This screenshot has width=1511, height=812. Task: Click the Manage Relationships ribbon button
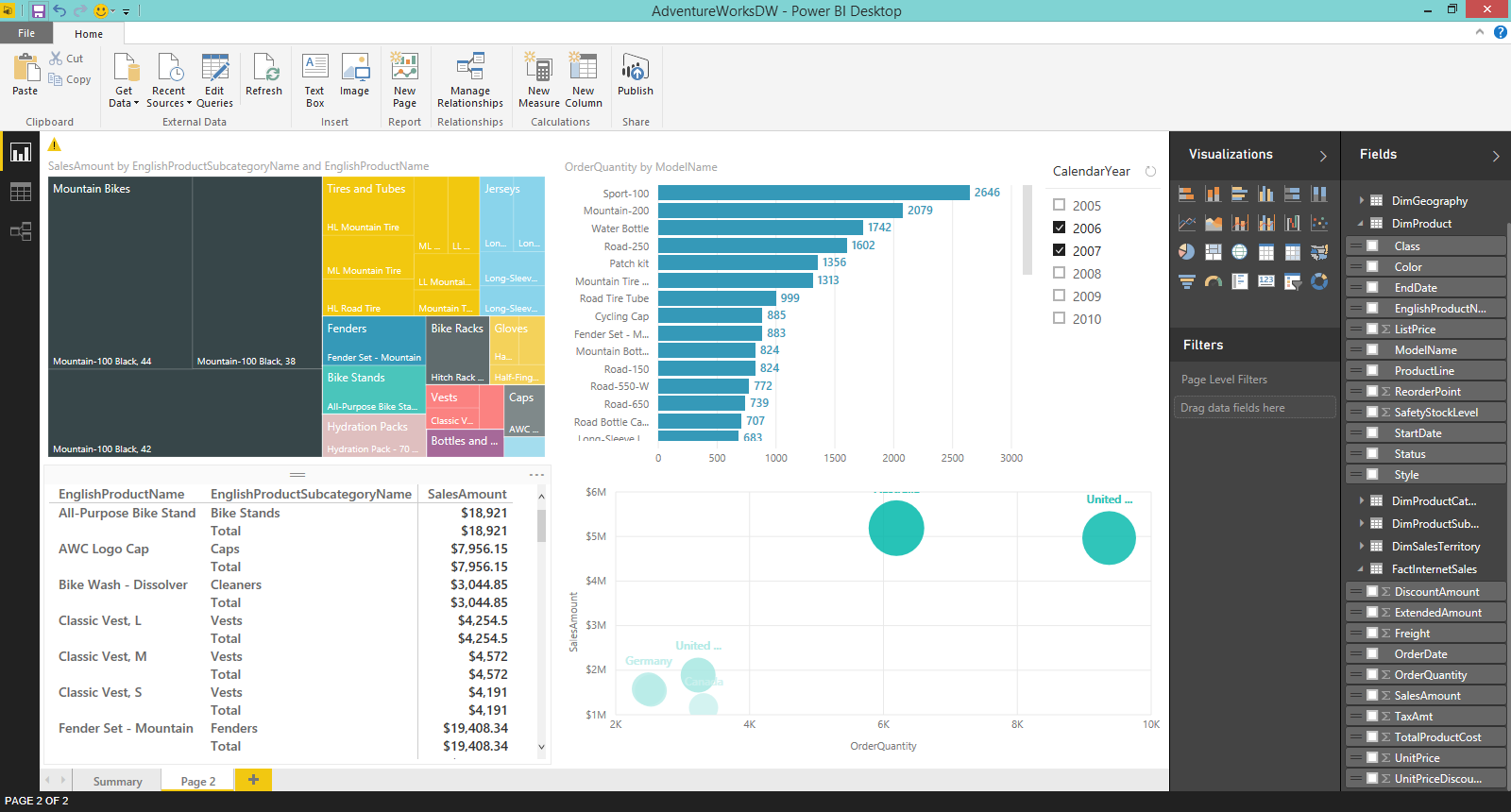469,80
